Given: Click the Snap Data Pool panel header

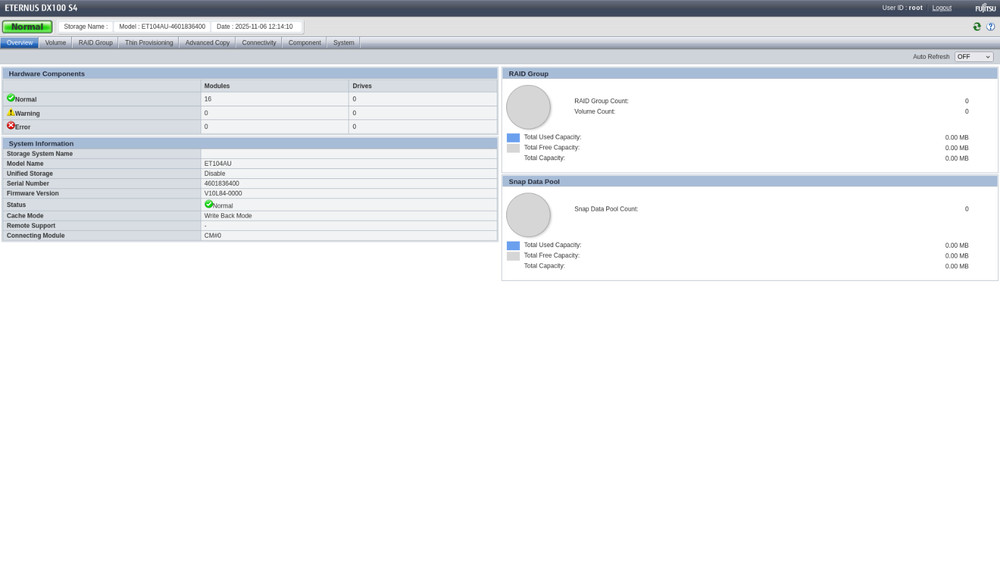Looking at the screenshot, I should 749,182.
